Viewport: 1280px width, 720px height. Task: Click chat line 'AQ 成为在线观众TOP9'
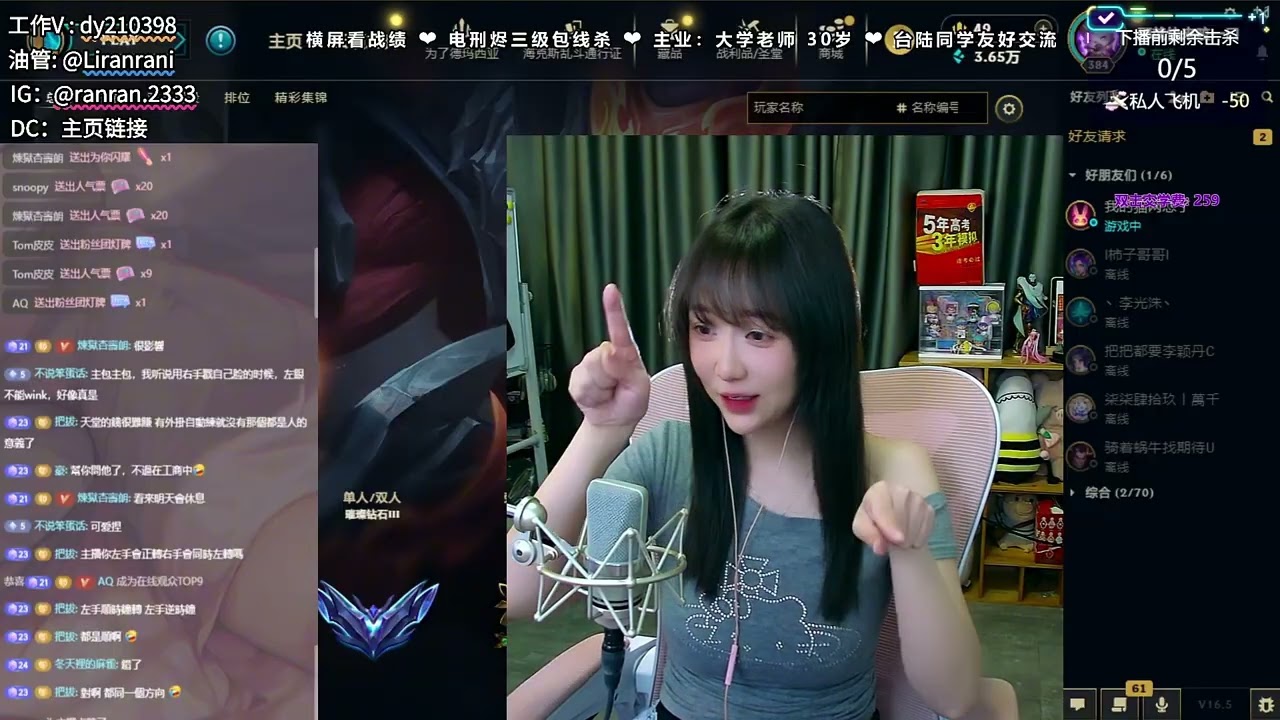click(x=103, y=581)
